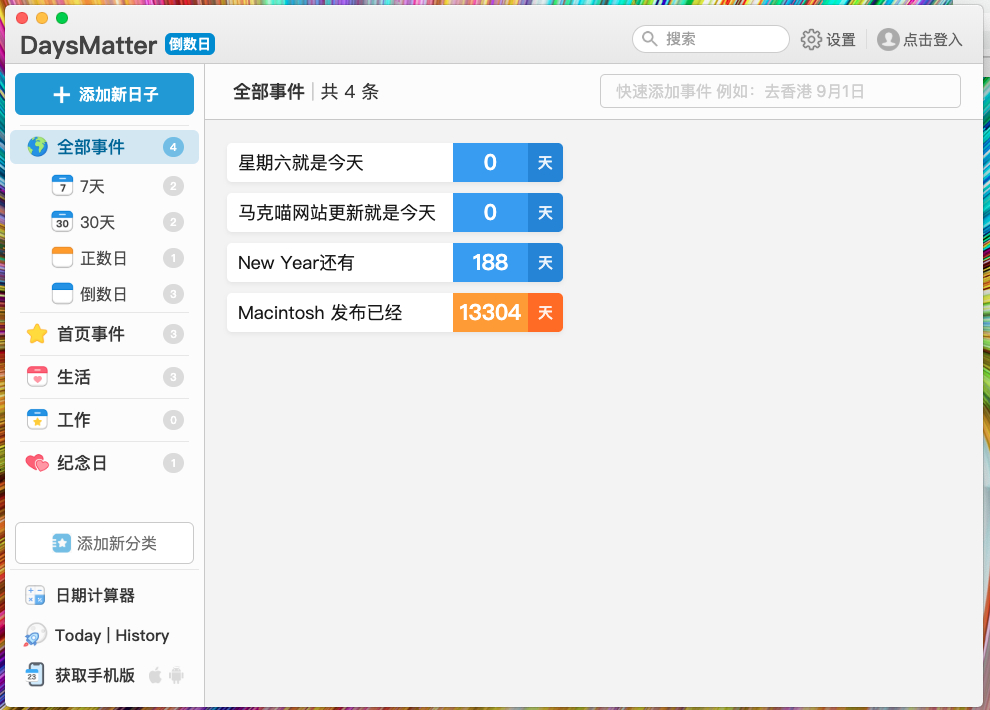This screenshot has height=710, width=990.
Task: Click the rocket icon beside Today | History
Action: coord(35,635)
